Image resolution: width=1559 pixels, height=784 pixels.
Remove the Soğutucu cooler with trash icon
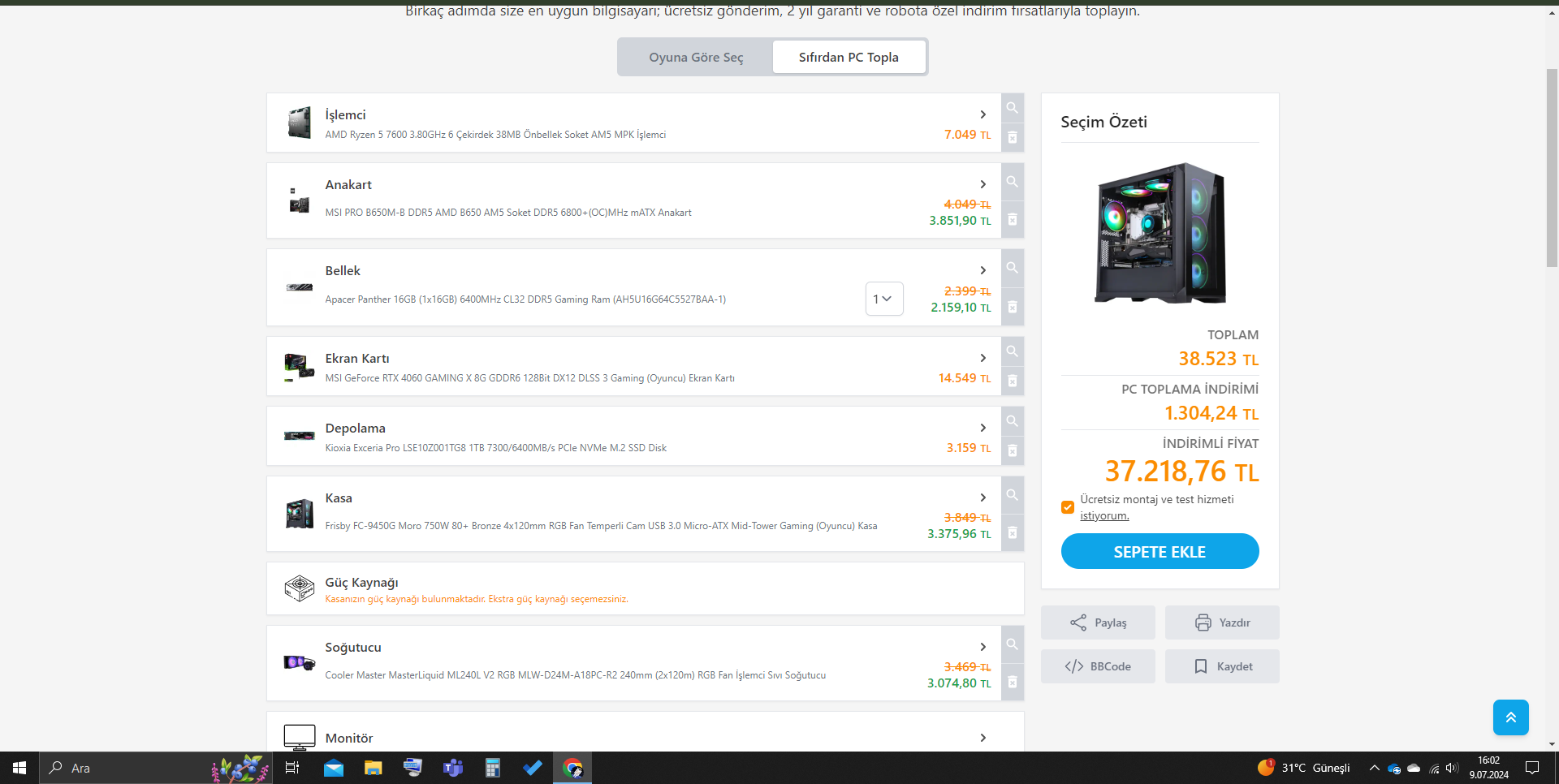point(1013,683)
